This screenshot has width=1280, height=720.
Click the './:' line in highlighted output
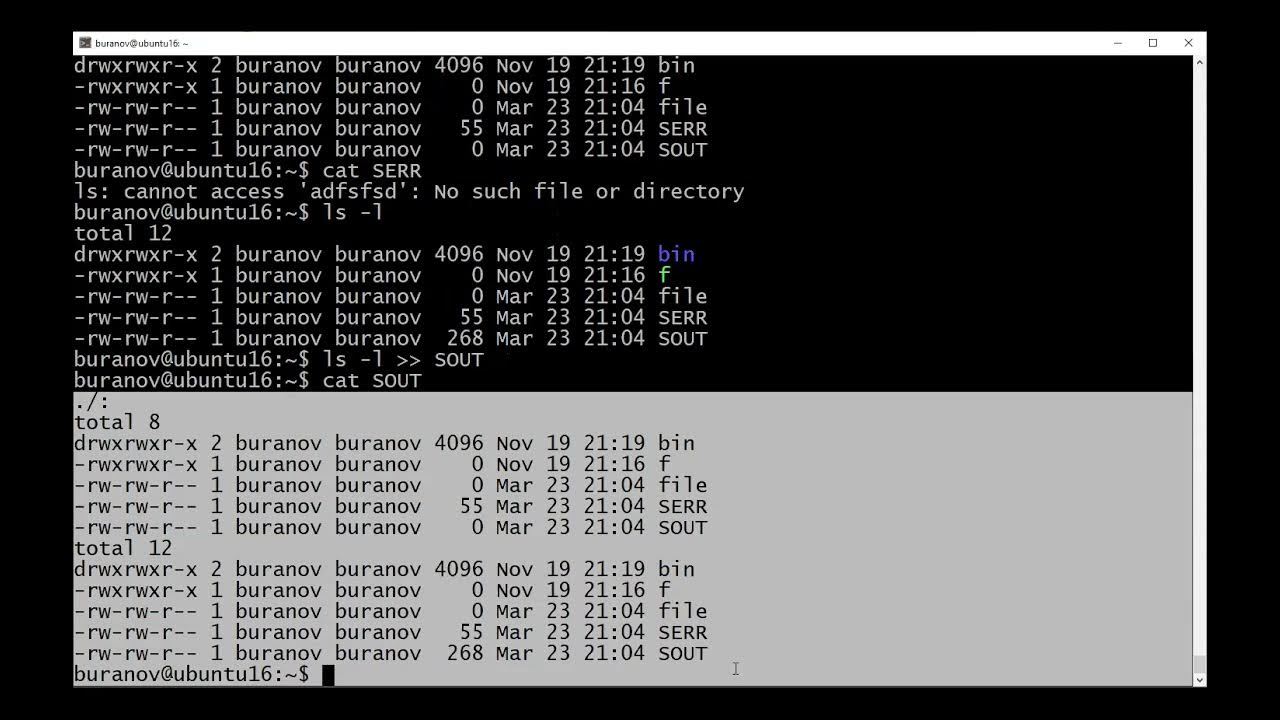tap(92, 402)
